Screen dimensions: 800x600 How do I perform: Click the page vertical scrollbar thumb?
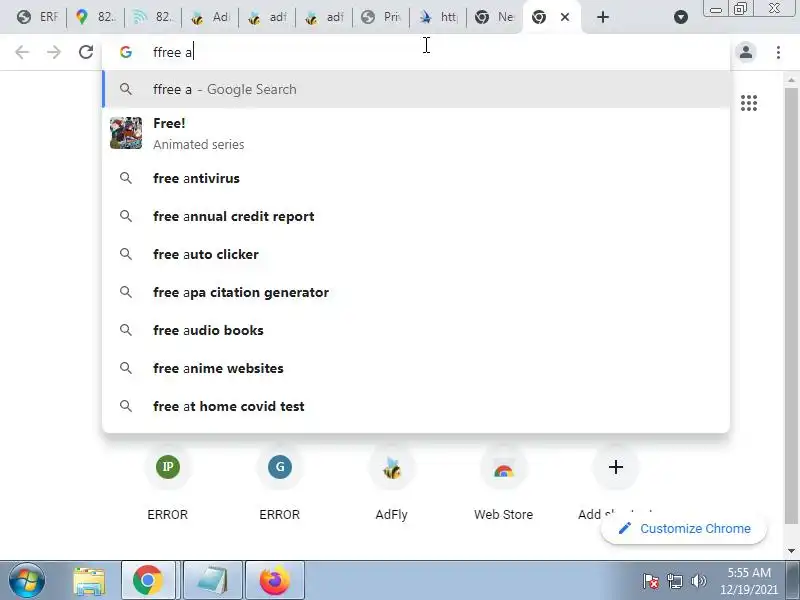tap(791, 306)
